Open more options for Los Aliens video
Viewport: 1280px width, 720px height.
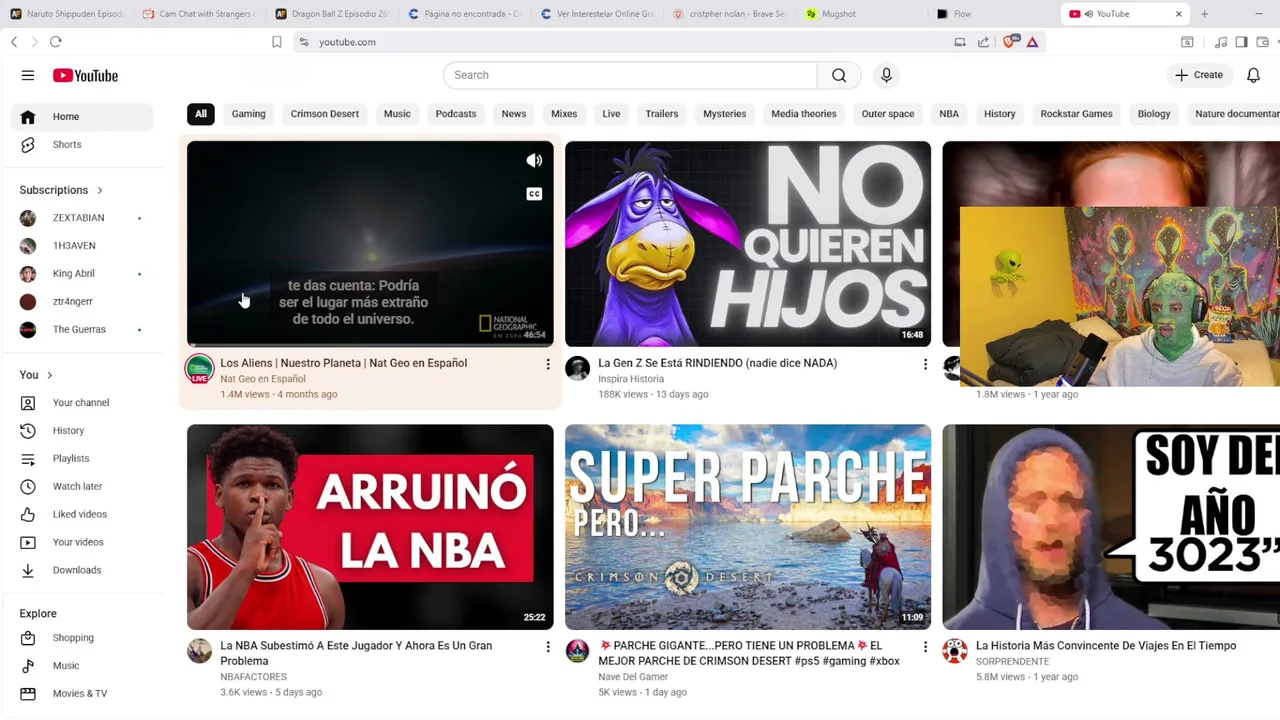coord(548,365)
